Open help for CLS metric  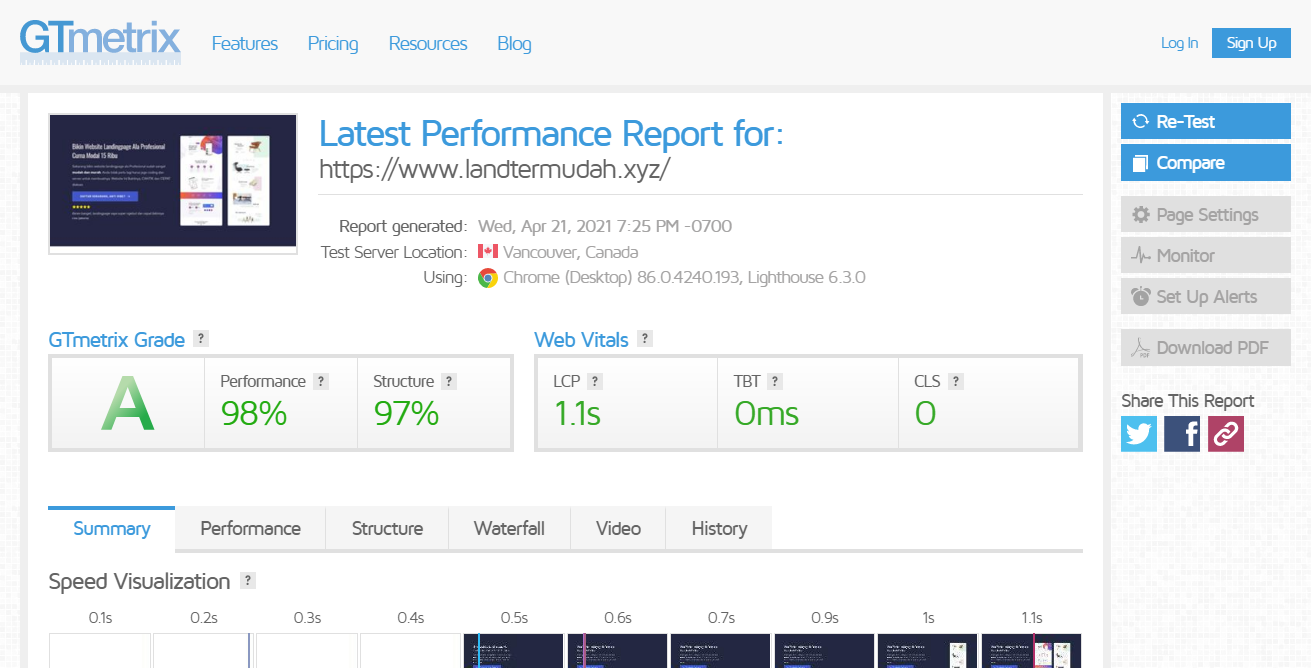click(956, 381)
